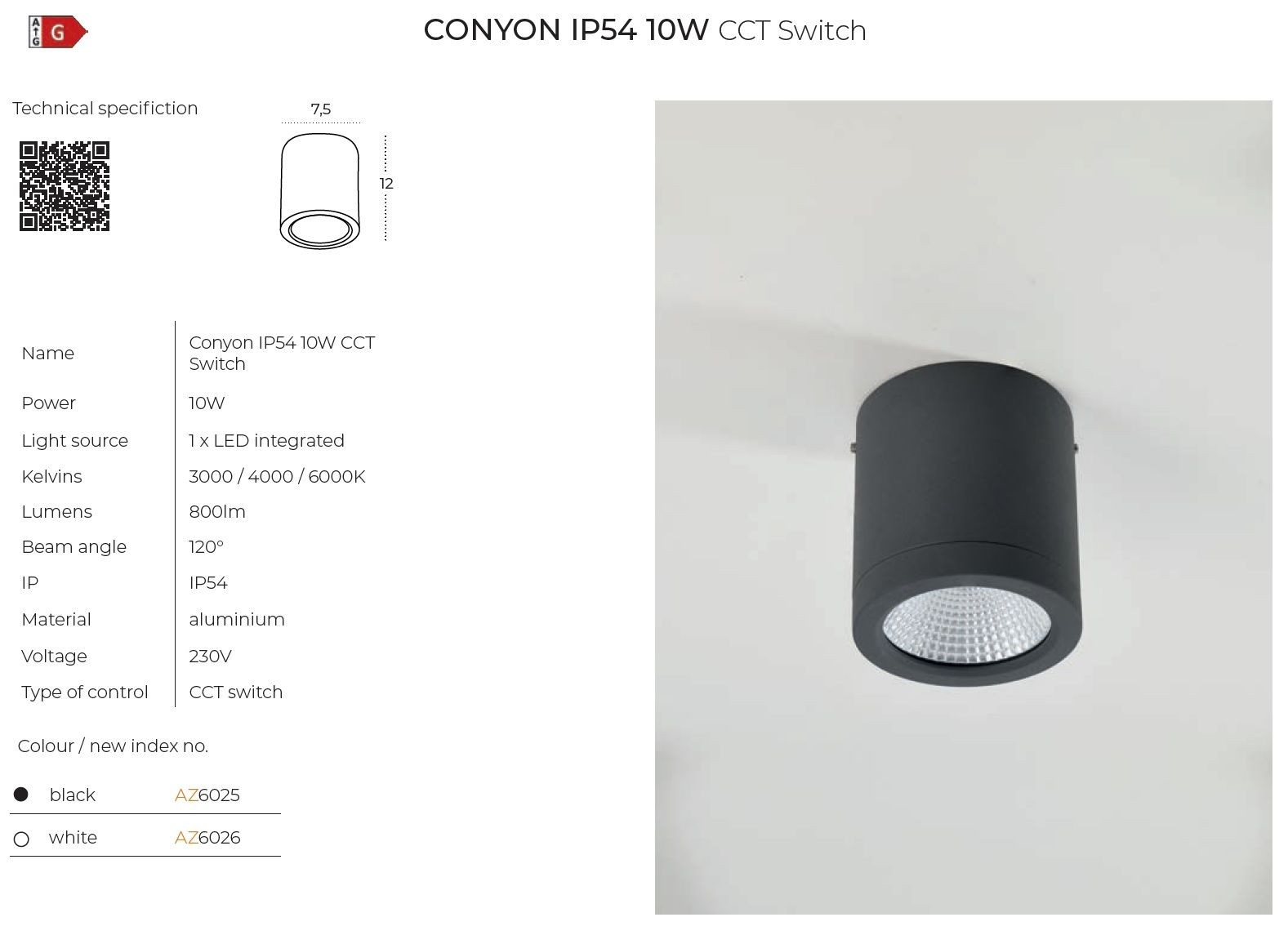The width and height of the screenshot is (1288, 944).
Task: Click the white colour name text
Action: coord(73,837)
